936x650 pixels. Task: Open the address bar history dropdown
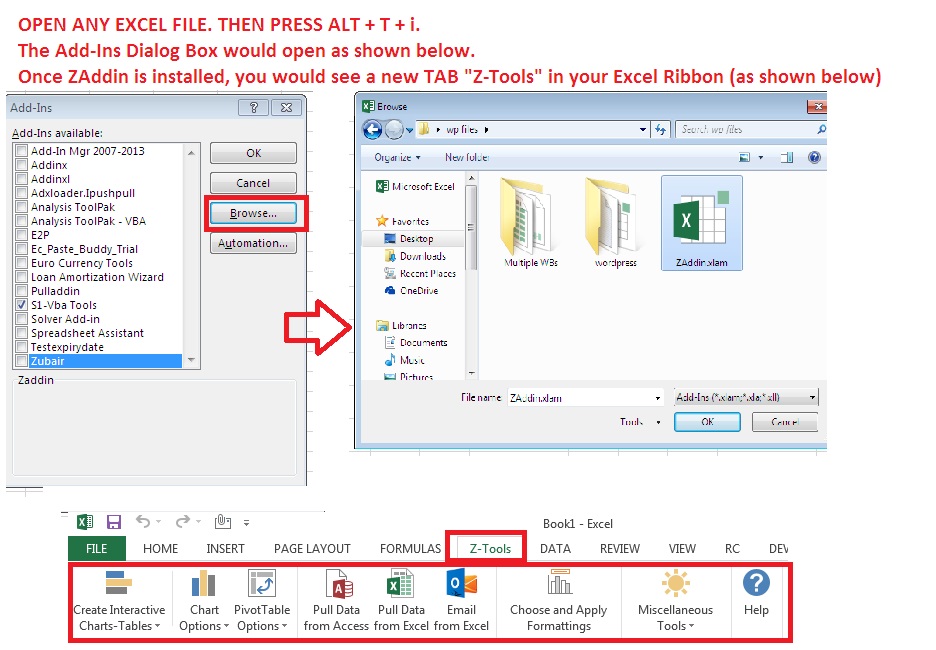coord(642,129)
